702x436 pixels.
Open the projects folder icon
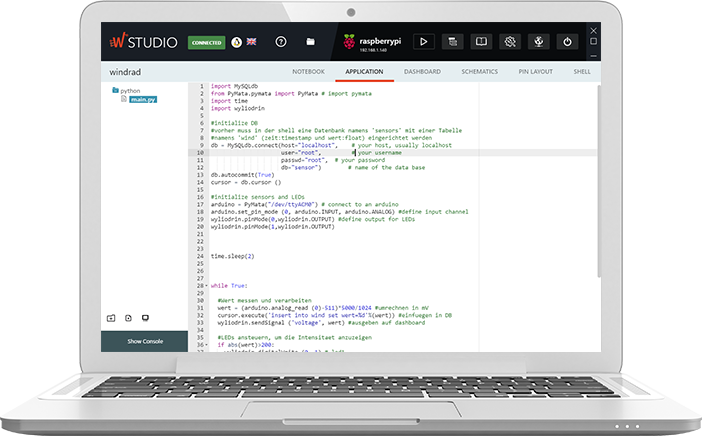point(311,42)
